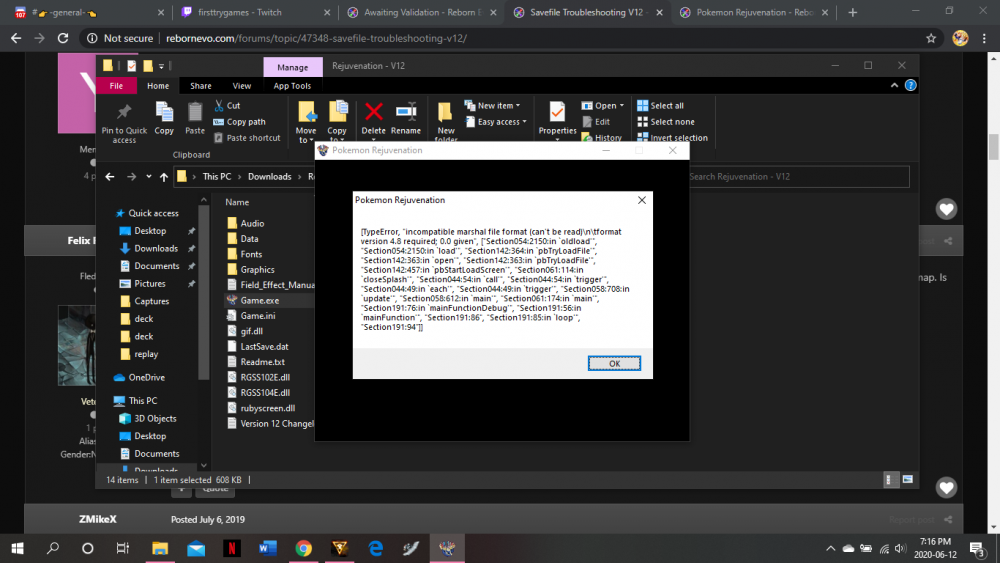Select Quick access in navigation pane

click(147, 213)
